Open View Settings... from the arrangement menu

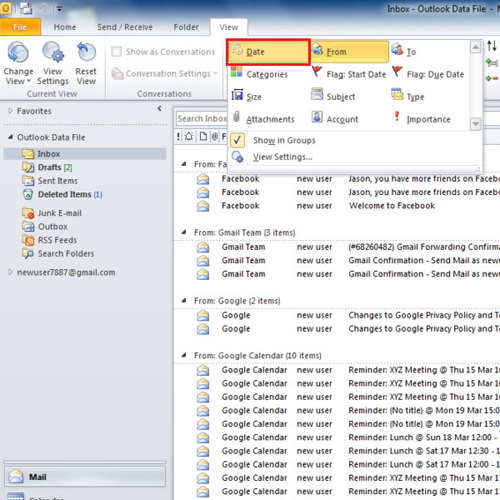282,157
